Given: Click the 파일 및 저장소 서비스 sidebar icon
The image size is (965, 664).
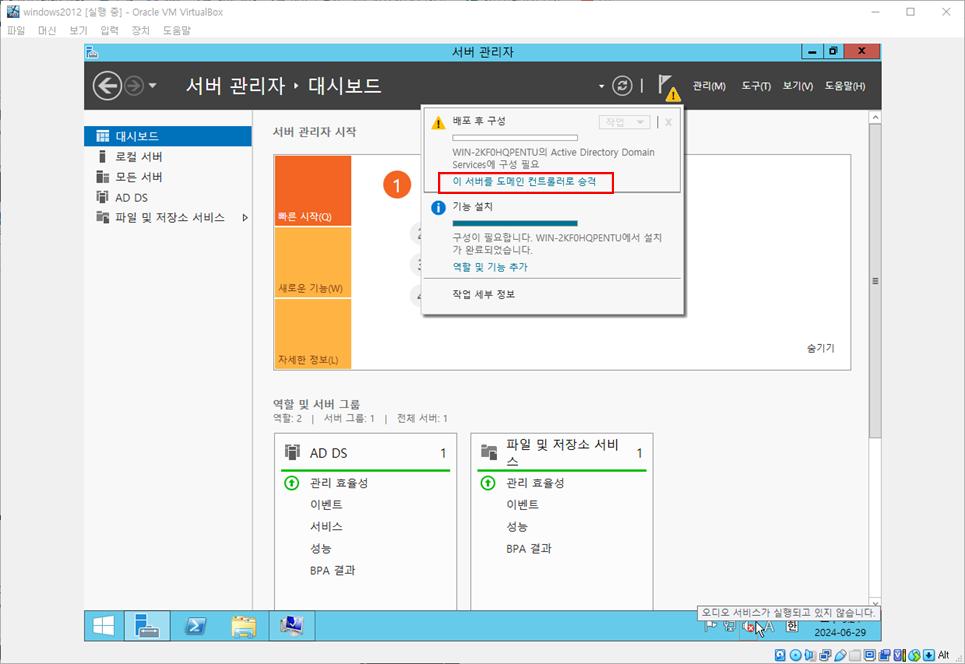Looking at the screenshot, I should click(x=103, y=217).
